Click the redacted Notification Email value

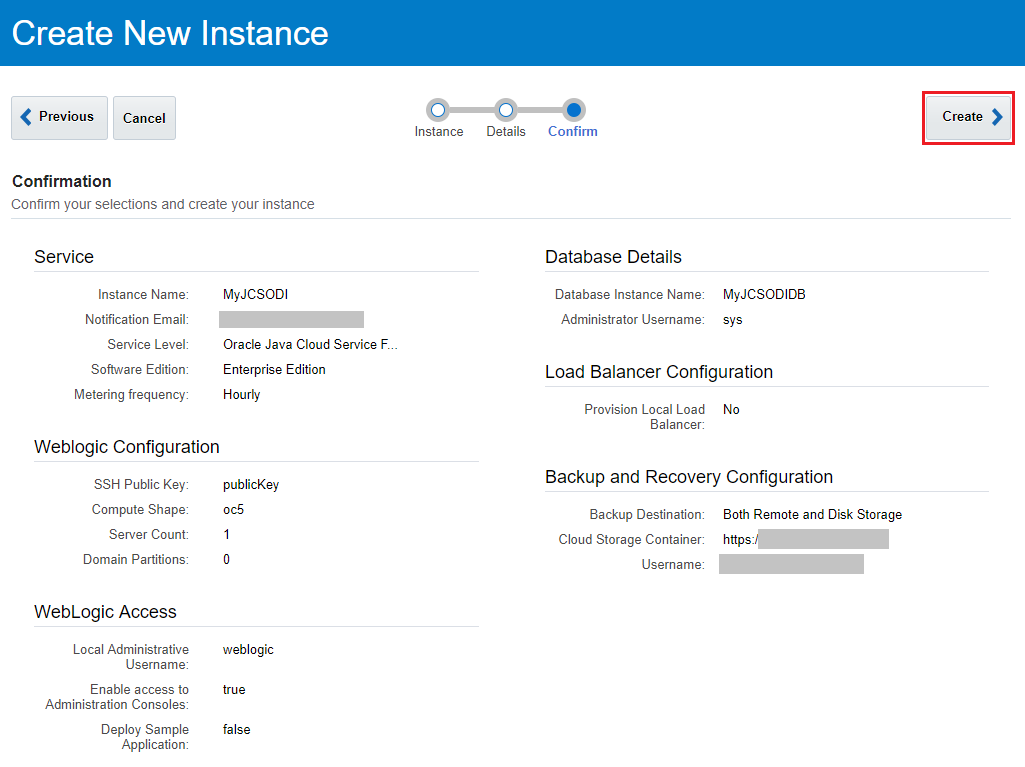[291, 320]
